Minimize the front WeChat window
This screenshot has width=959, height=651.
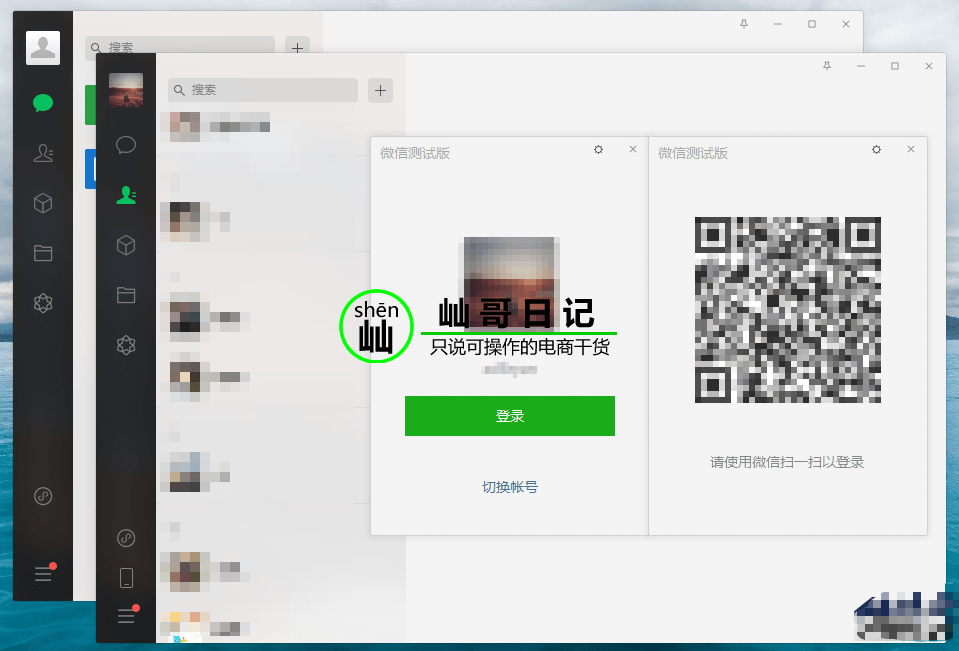click(861, 66)
